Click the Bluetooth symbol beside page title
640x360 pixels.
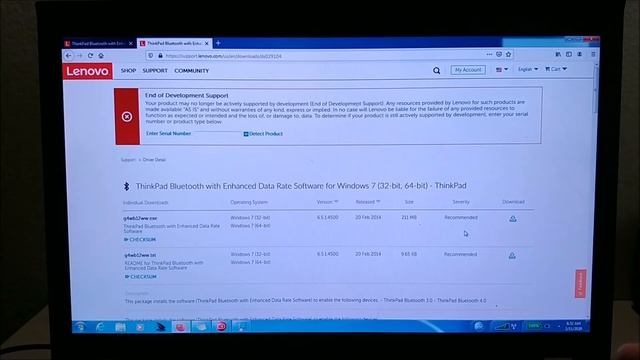(x=127, y=186)
